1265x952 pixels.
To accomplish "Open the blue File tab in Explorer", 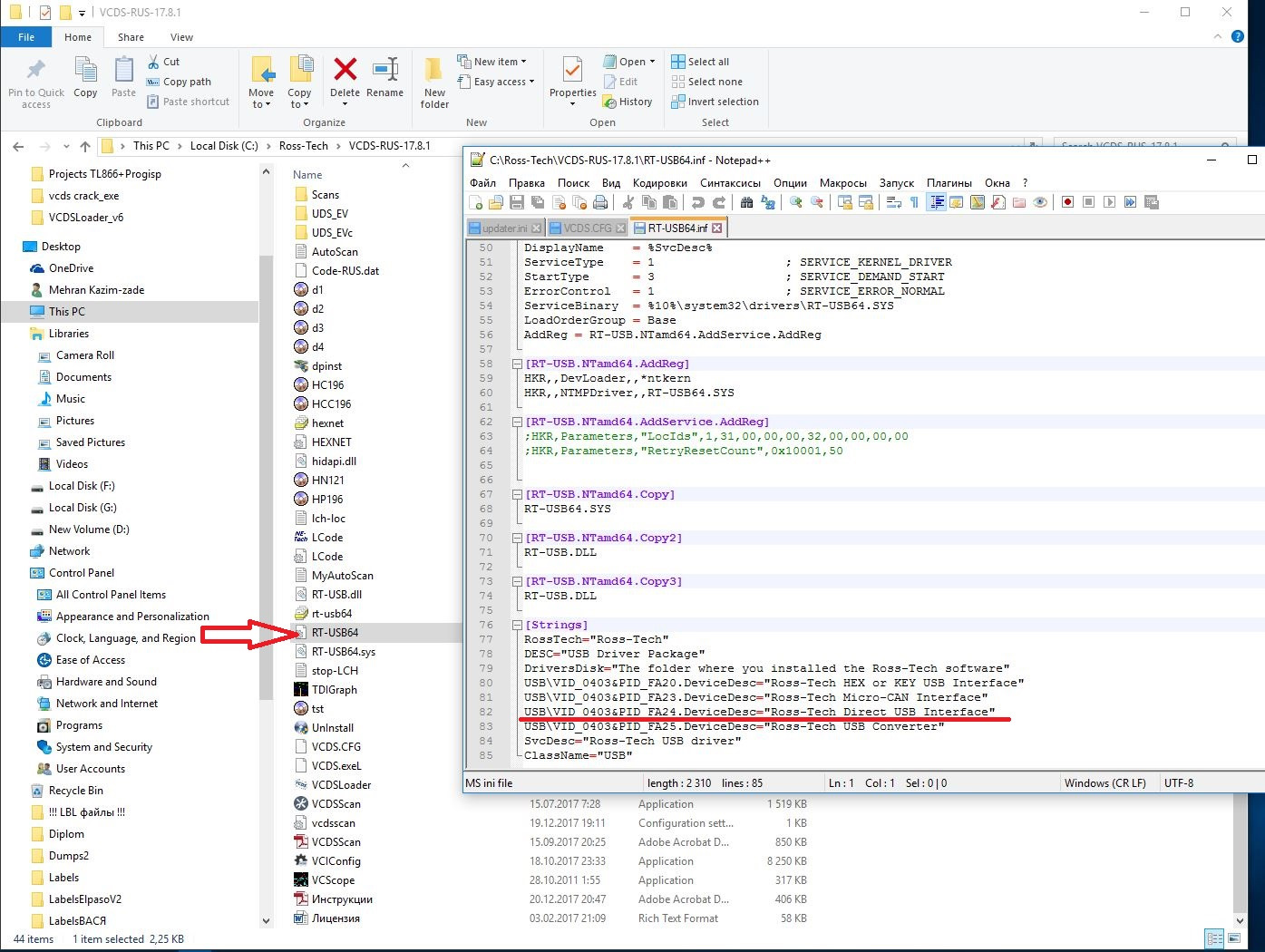I will click(x=26, y=37).
